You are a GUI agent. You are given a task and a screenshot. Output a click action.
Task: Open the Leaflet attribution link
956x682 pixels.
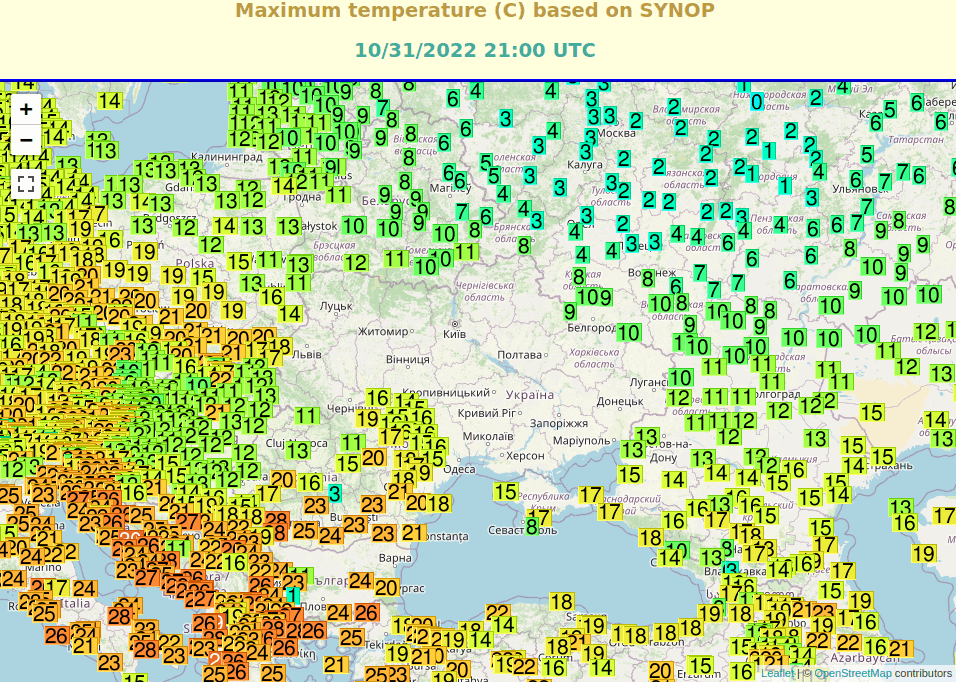tap(777, 673)
